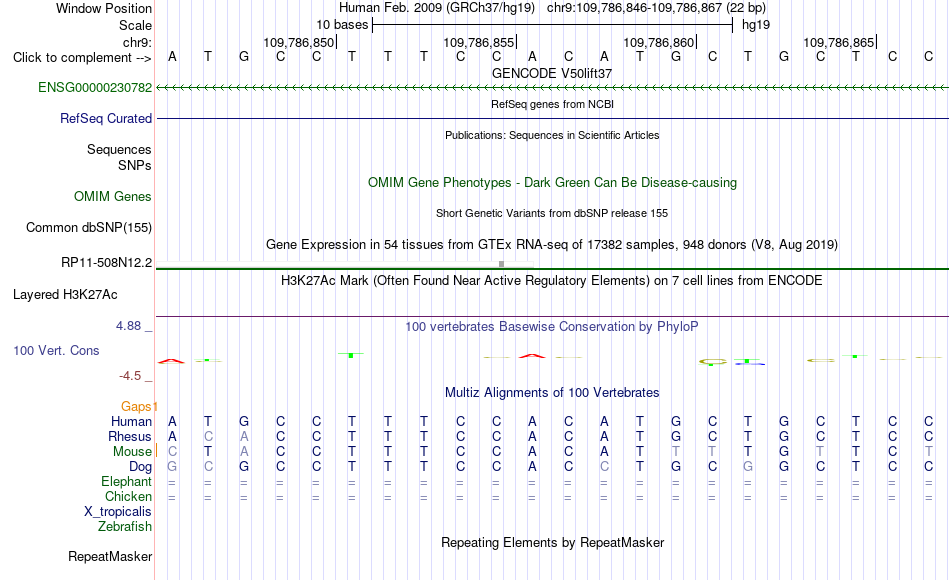Select the Rhesus species row label
This screenshot has width=950, height=580.
point(130,436)
